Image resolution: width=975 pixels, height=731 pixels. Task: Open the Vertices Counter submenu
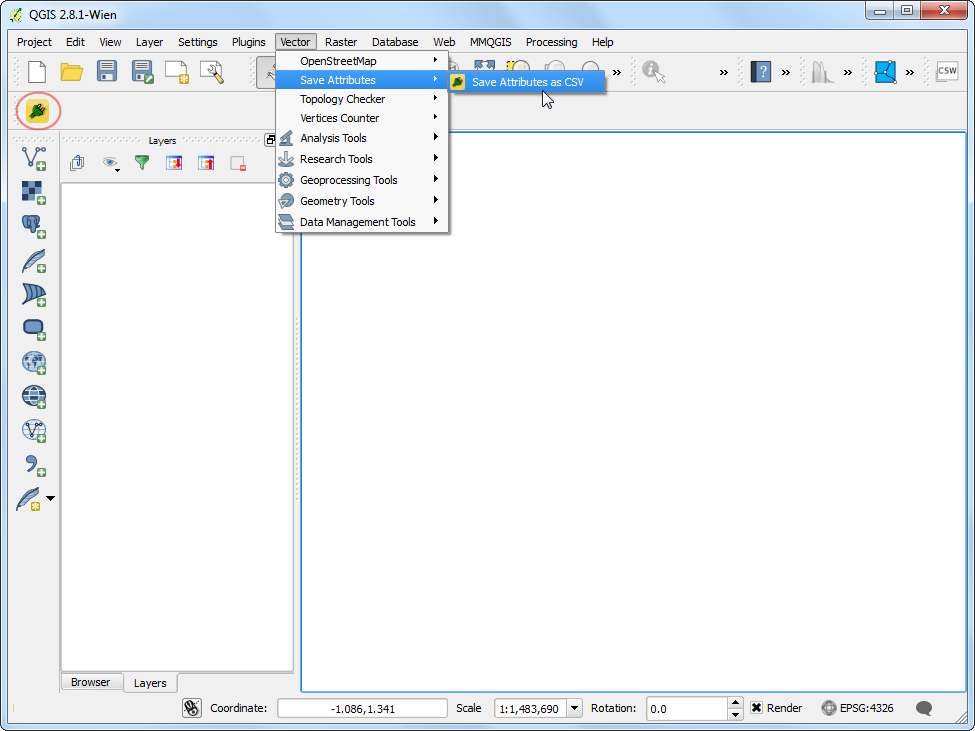coord(362,118)
